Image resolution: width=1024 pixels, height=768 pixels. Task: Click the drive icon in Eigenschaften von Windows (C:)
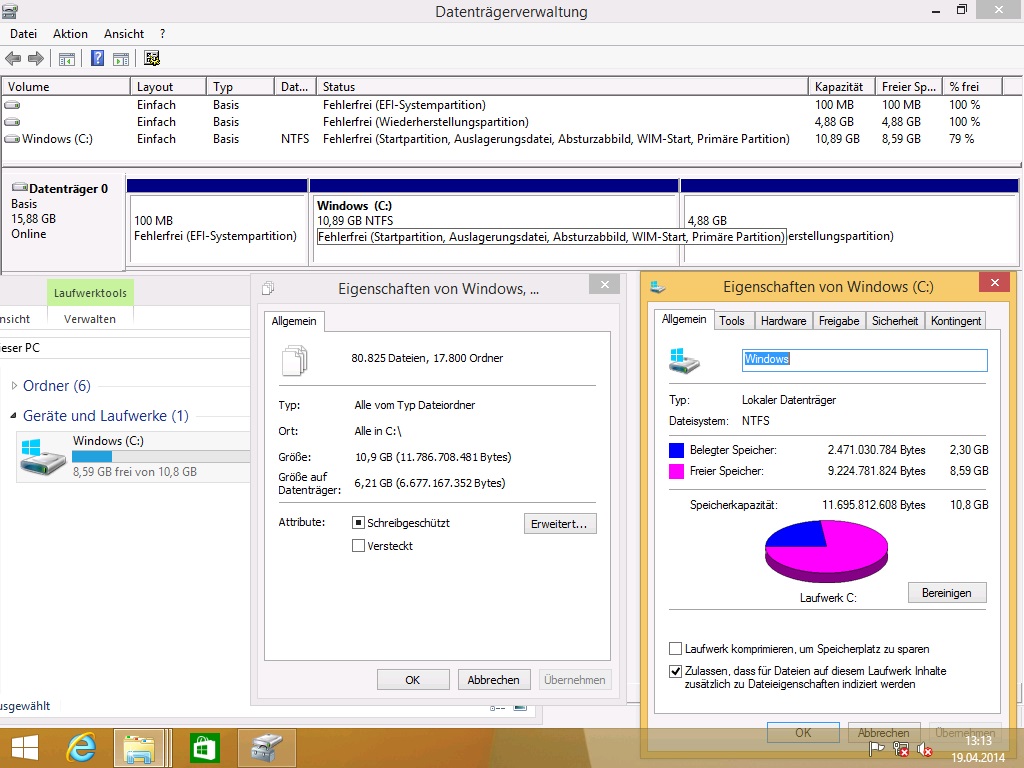point(684,360)
